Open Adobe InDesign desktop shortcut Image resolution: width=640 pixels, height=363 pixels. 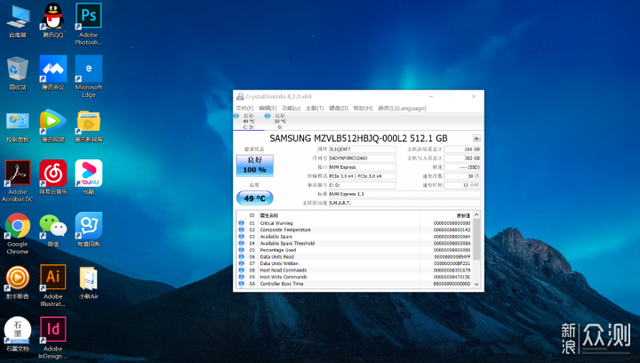[53, 330]
